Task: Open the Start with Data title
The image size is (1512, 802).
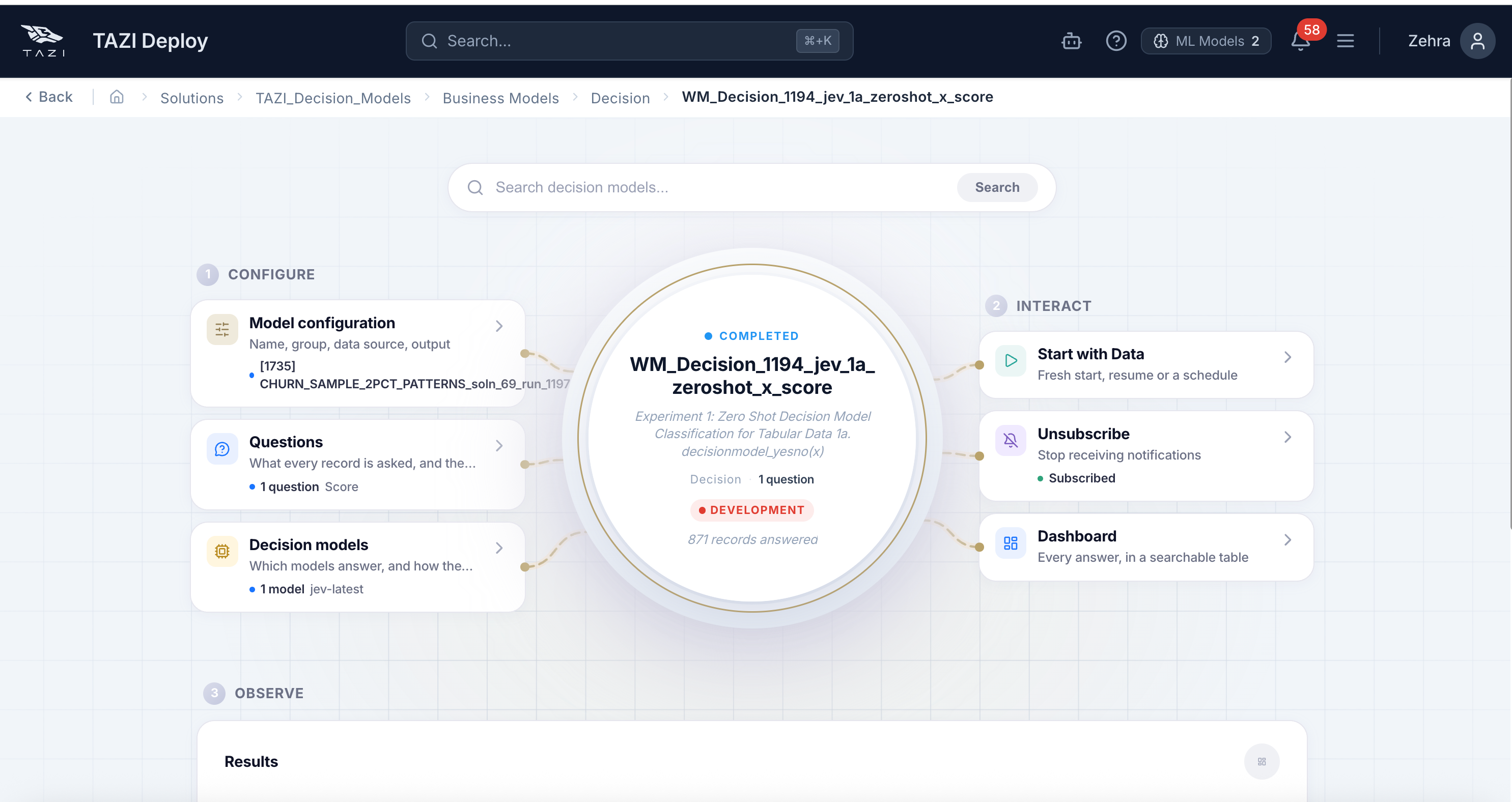Action: pyautogui.click(x=1090, y=354)
